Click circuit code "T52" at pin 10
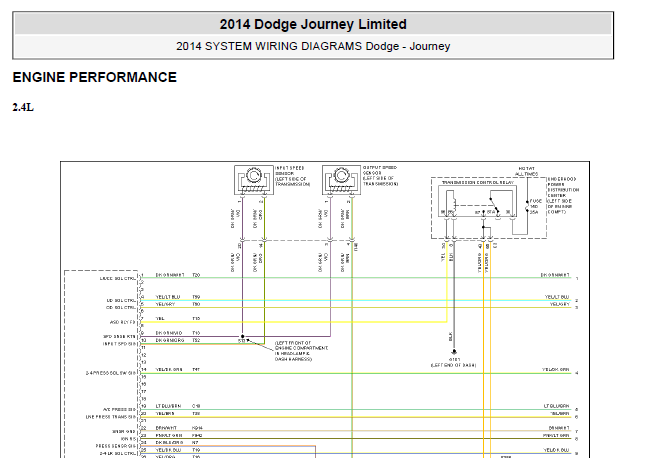The image size is (647, 458). click(x=196, y=340)
